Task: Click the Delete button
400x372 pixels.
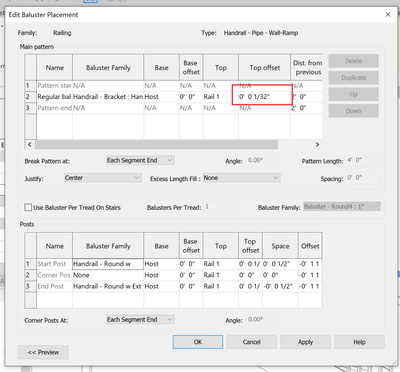Action: 354,61
